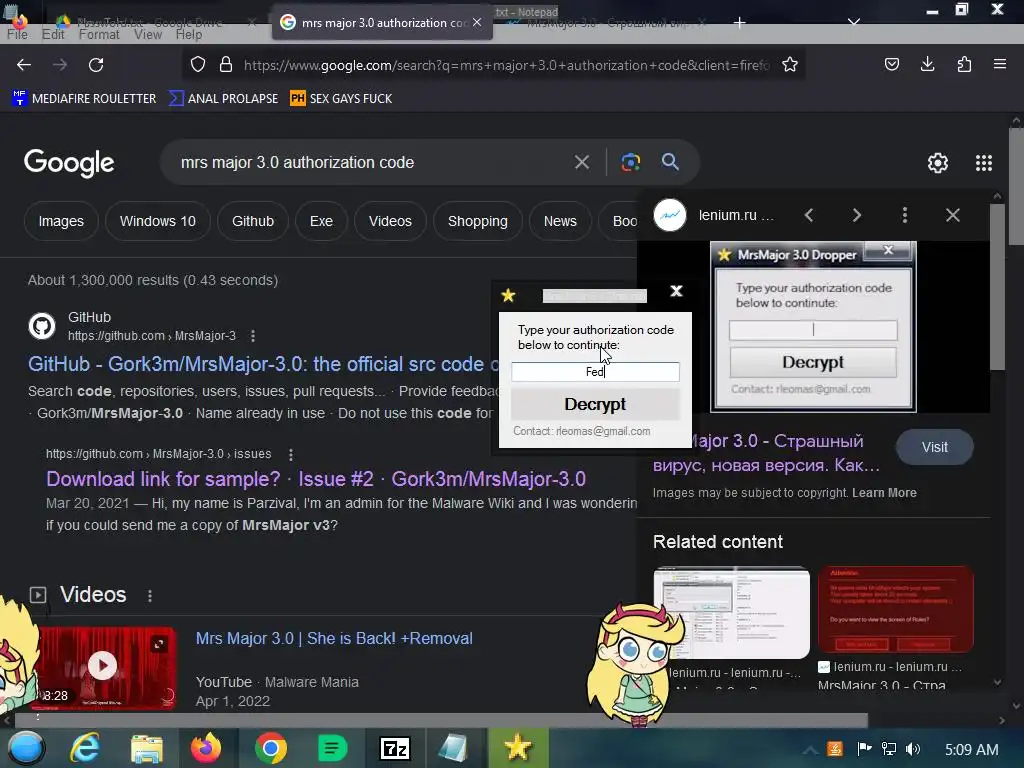Play the Mrs Major 3.0 video thumbnail

pos(103,666)
